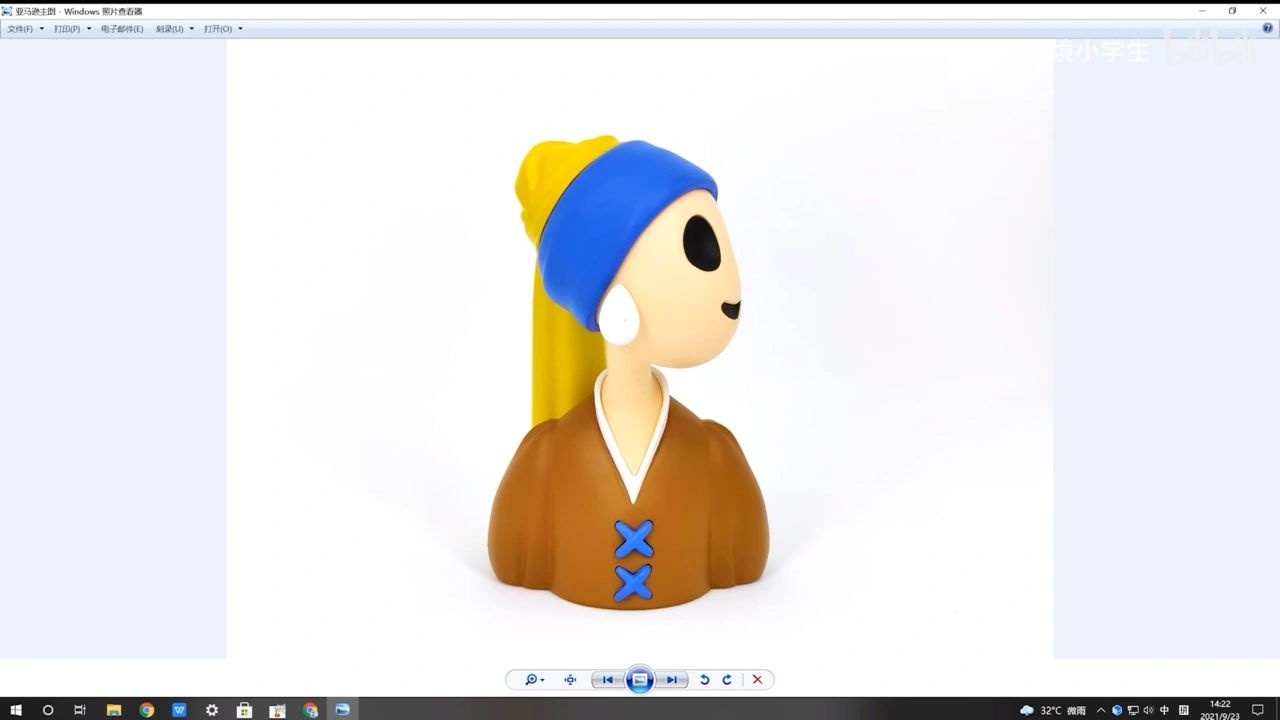Toggle the 中 input language indicator

click(x=1165, y=710)
